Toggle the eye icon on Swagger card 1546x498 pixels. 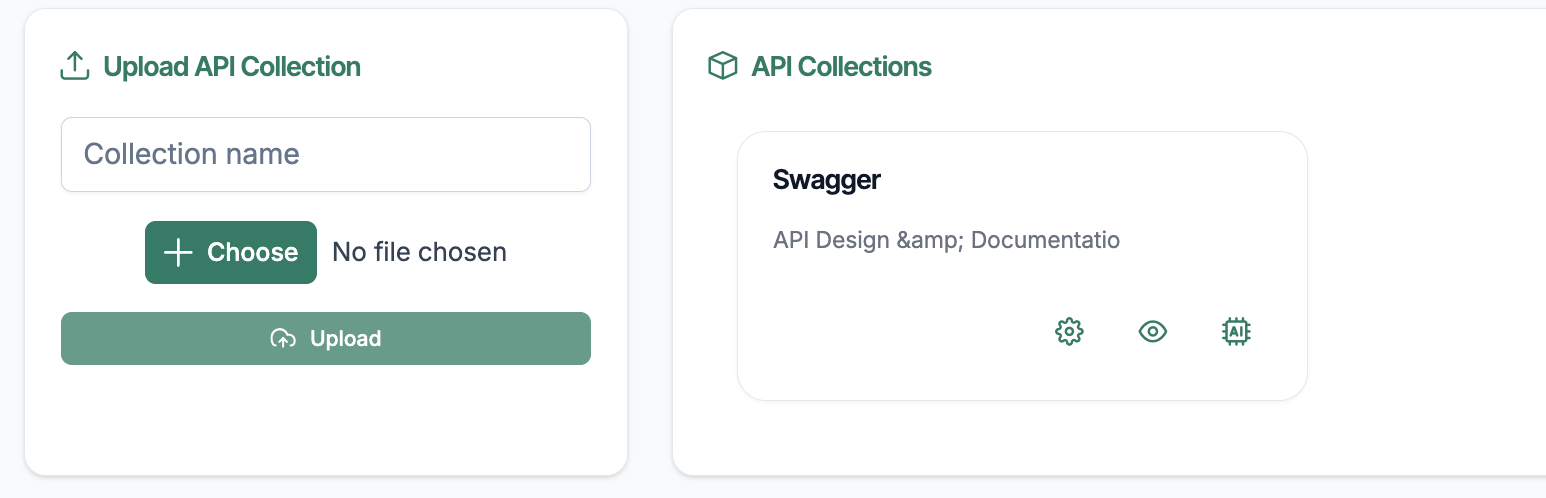[1153, 331]
